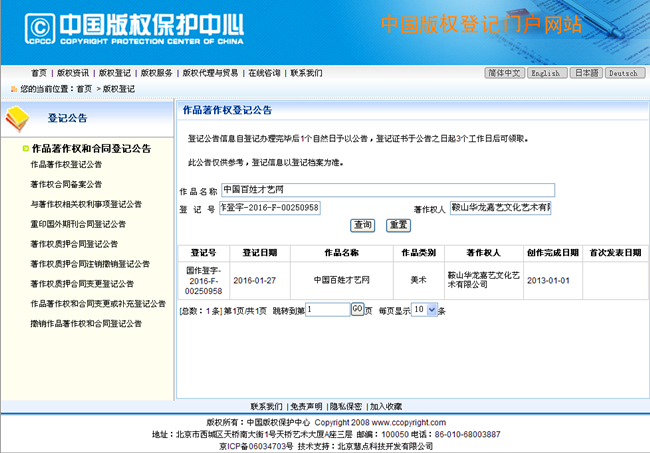This screenshot has height=453, width=650.
Task: Switch language to 日本語
Action: click(585, 73)
